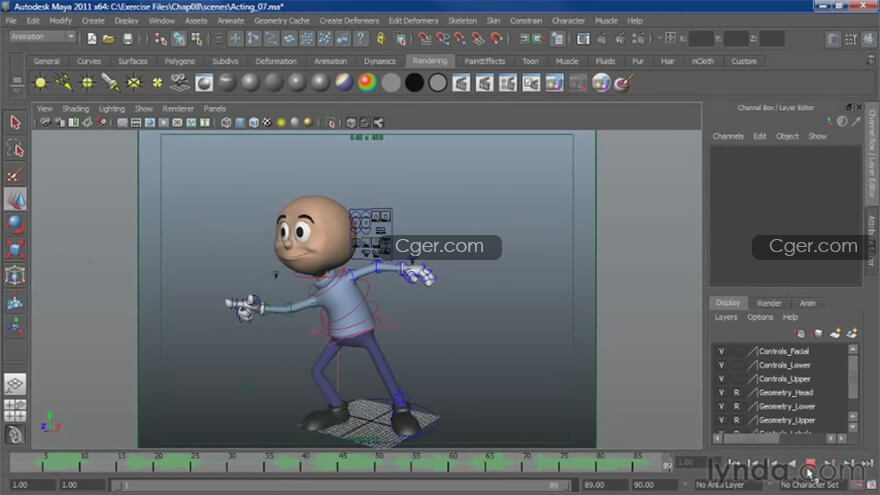880x495 pixels.
Task: Go to end of playback range
Action: (867, 463)
